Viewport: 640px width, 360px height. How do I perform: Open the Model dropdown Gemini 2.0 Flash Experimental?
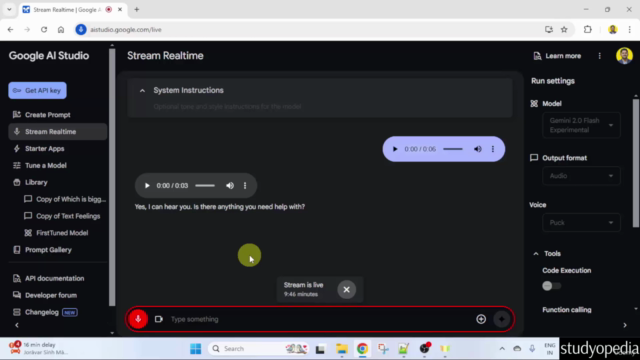pos(581,125)
